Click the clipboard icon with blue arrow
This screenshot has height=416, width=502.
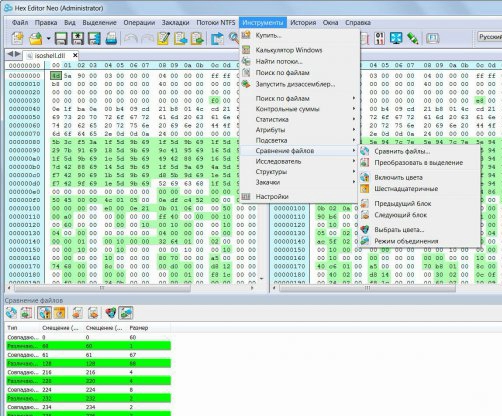tap(180, 39)
